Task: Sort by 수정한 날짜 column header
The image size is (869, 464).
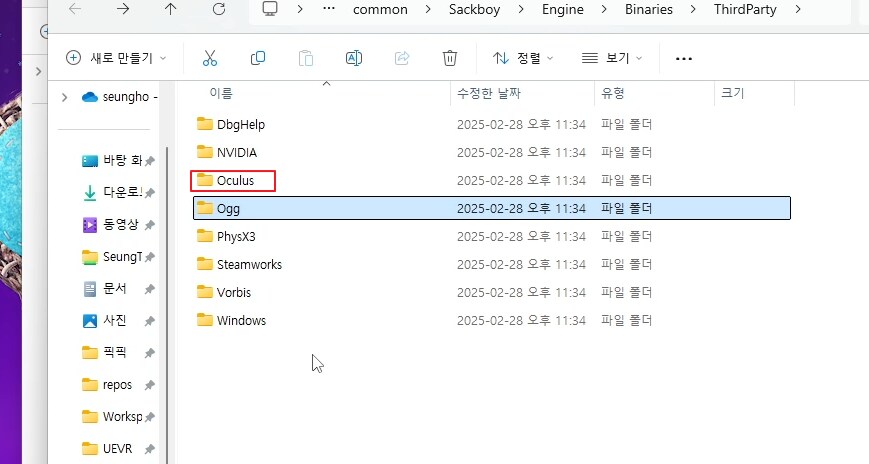Action: (489, 93)
